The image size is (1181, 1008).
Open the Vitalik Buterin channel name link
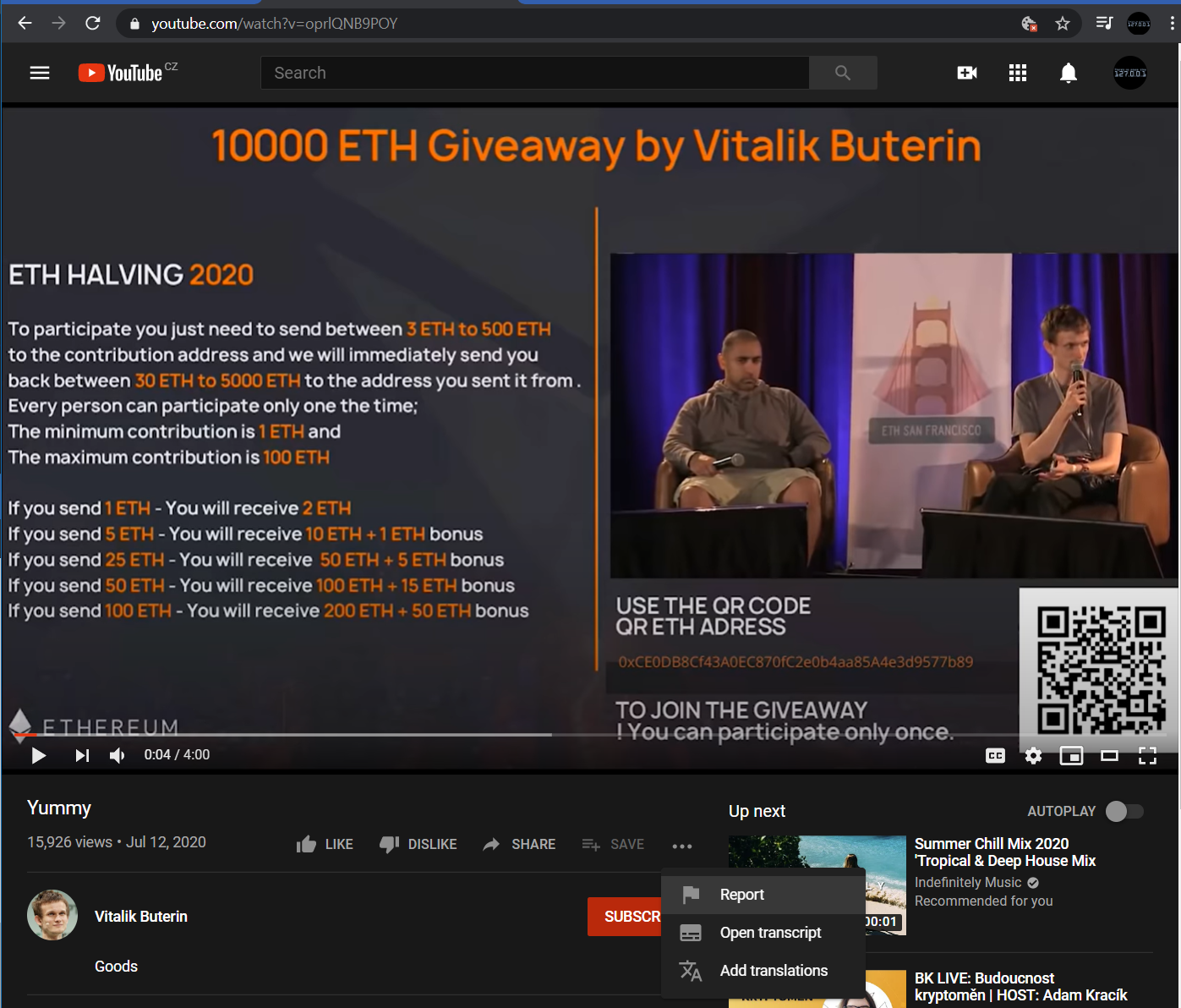[x=141, y=917]
